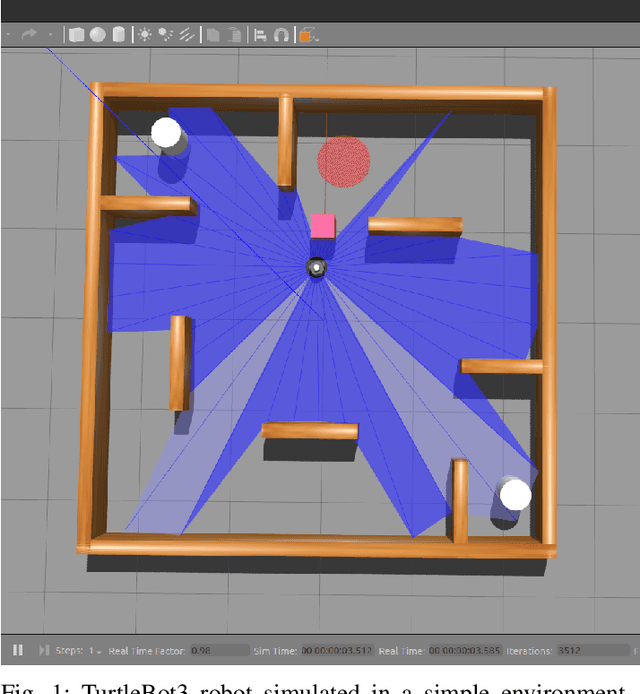The width and height of the screenshot is (640, 694).
Task: Click the copy icon in toolbar
Action: pos(213,35)
